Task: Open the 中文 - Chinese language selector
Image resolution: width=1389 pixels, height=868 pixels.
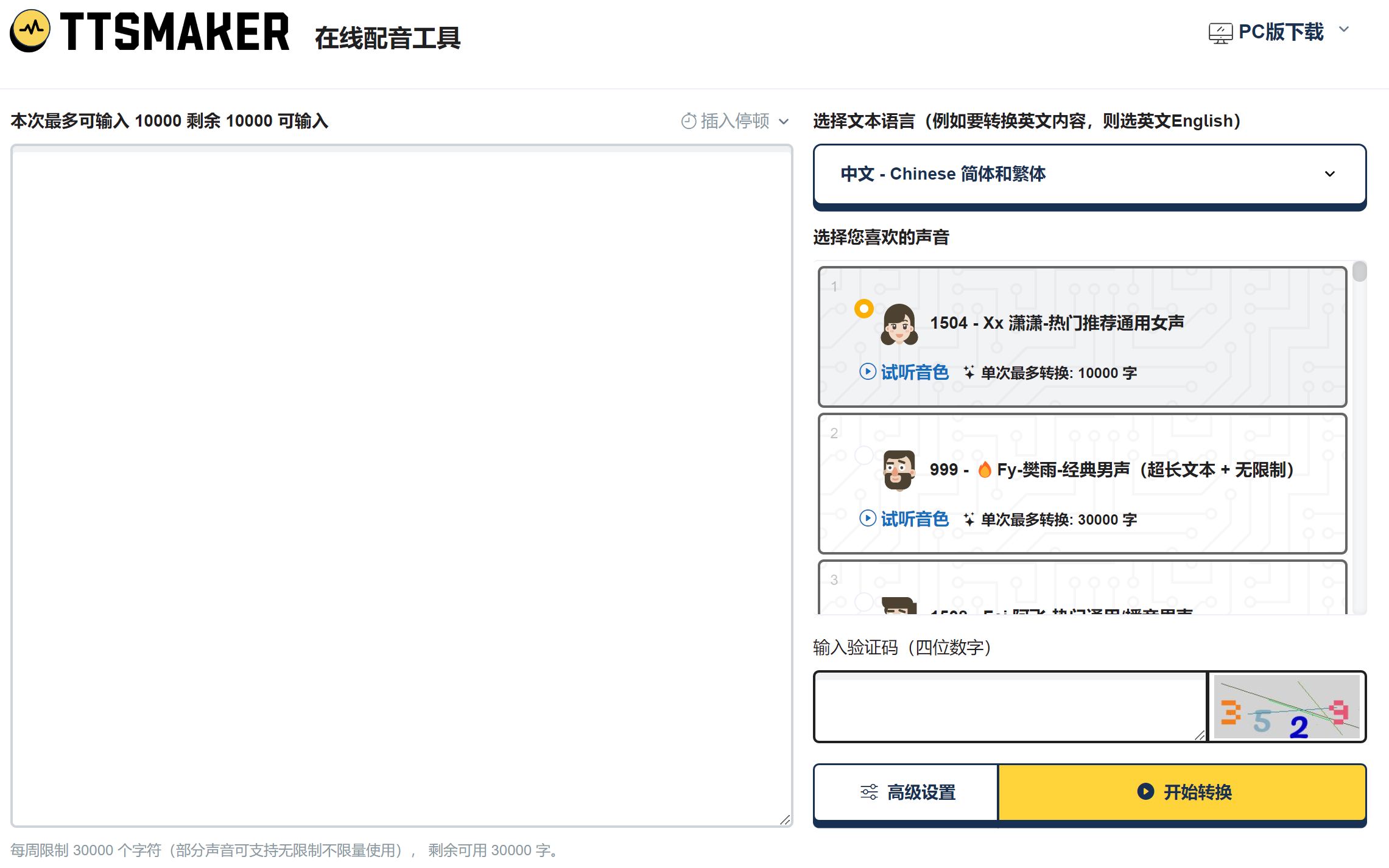Action: 1089,174
